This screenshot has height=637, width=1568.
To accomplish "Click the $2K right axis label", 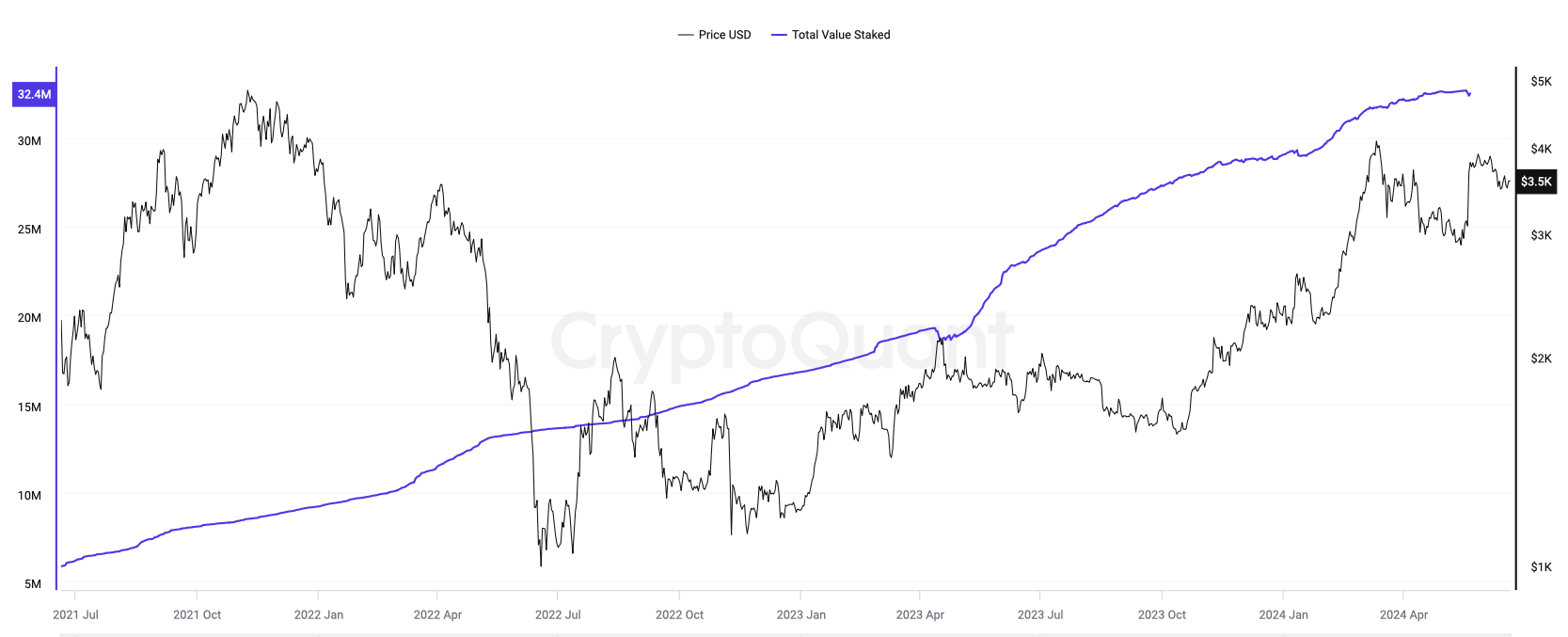I will (1541, 358).
